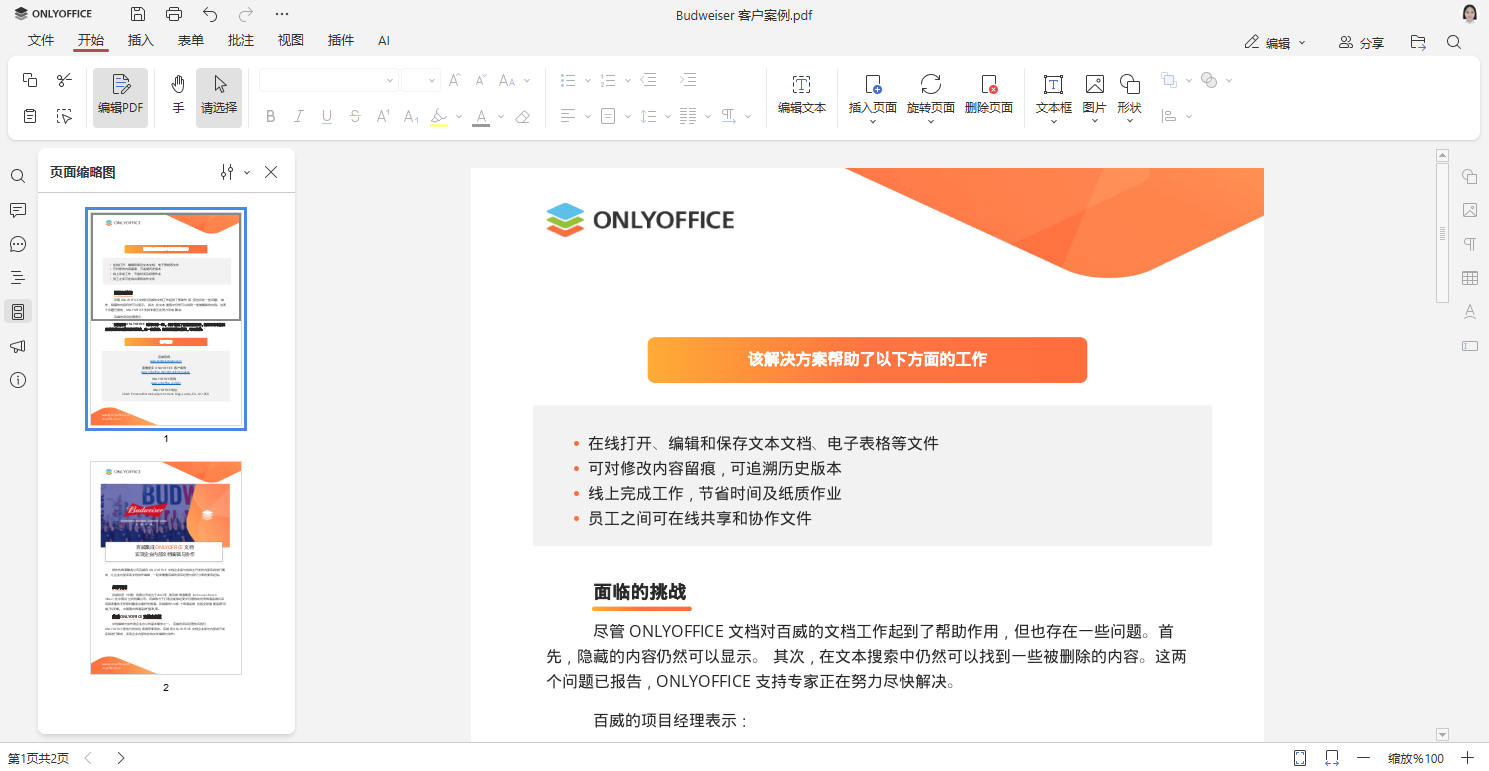This screenshot has height=771, width=1489.
Task: Open the font name dropdown
Action: click(x=390, y=80)
